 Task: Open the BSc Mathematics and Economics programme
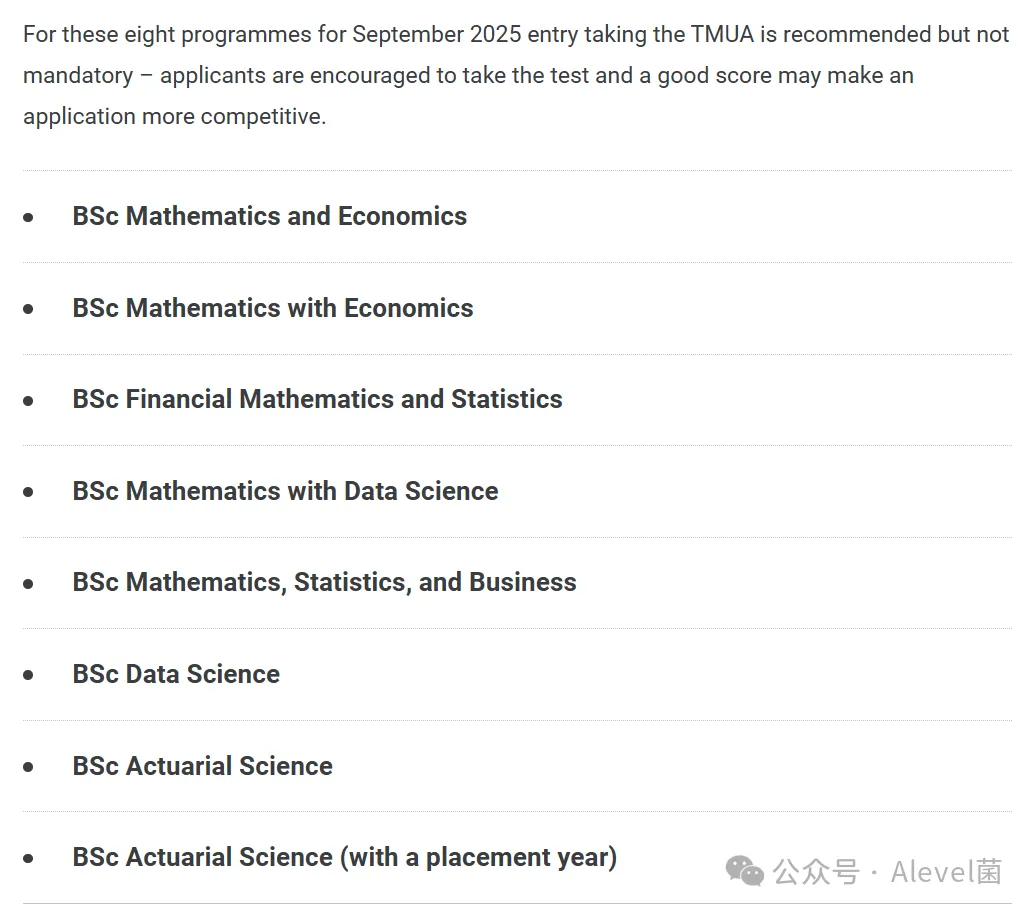click(x=269, y=216)
